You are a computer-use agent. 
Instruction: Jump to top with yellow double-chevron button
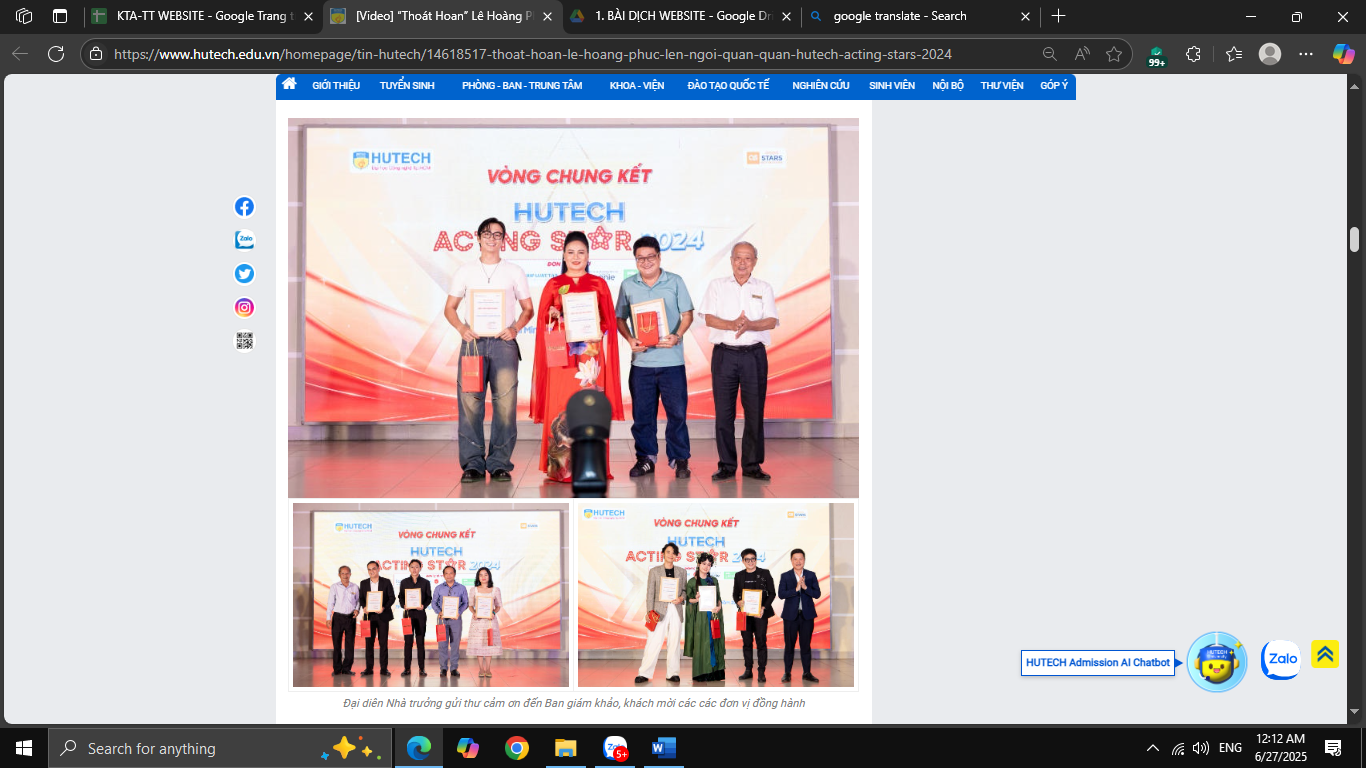[x=1325, y=654]
